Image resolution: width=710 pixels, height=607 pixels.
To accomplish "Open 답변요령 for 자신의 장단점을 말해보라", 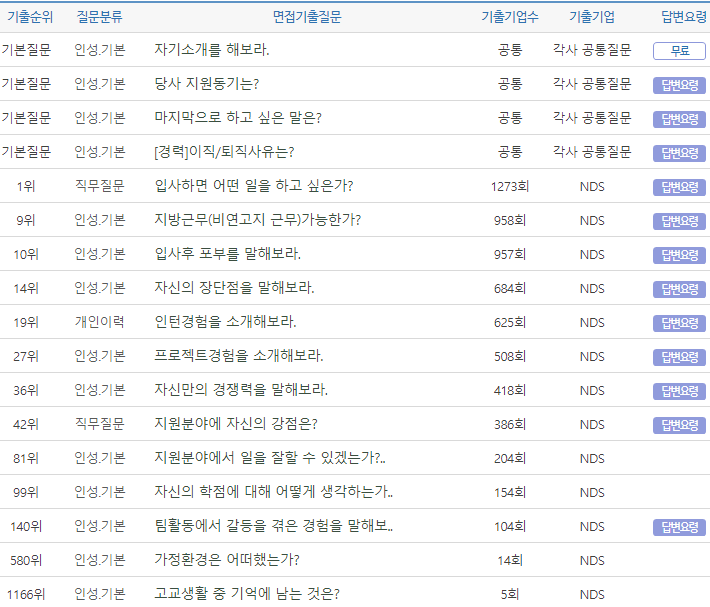I will (x=679, y=289).
